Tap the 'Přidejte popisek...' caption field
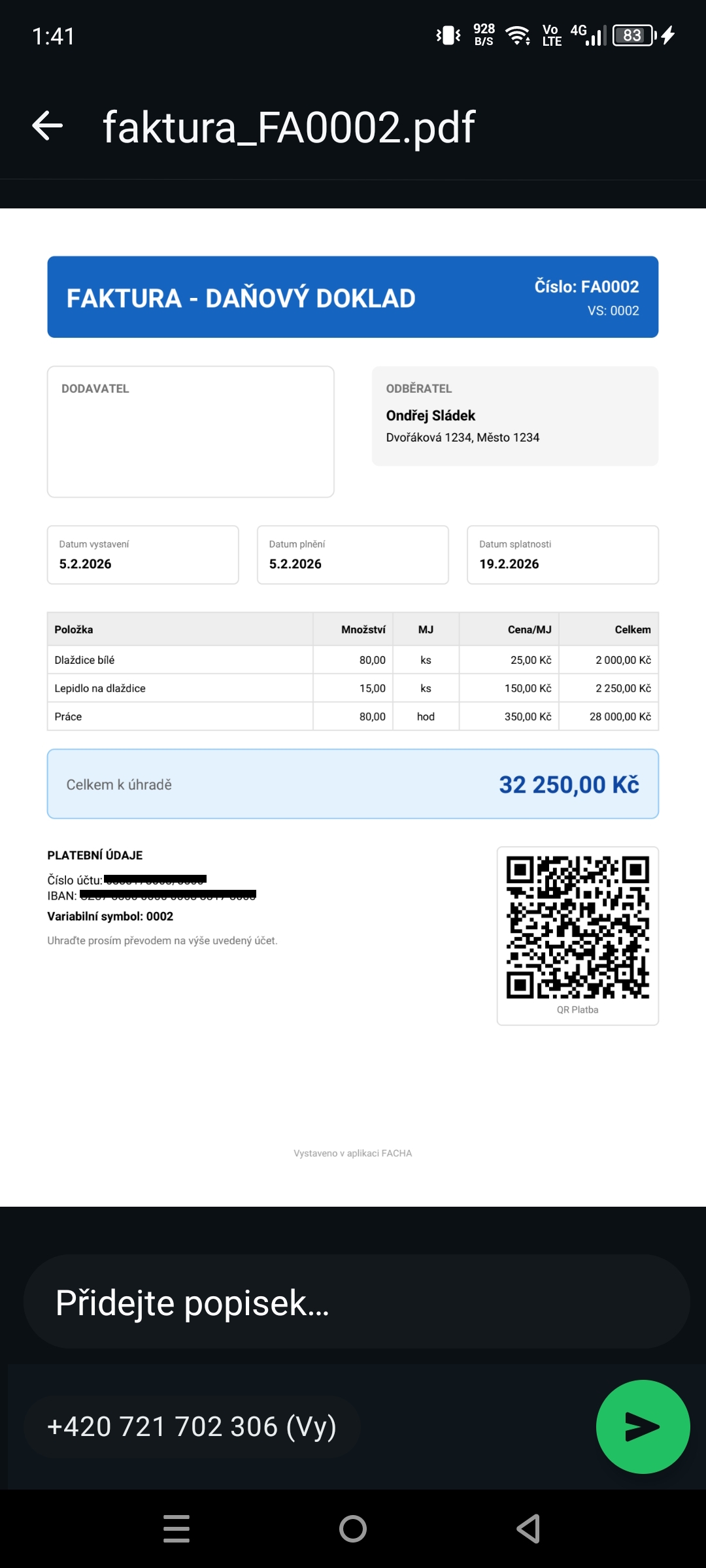706x1568 pixels. point(356,1302)
